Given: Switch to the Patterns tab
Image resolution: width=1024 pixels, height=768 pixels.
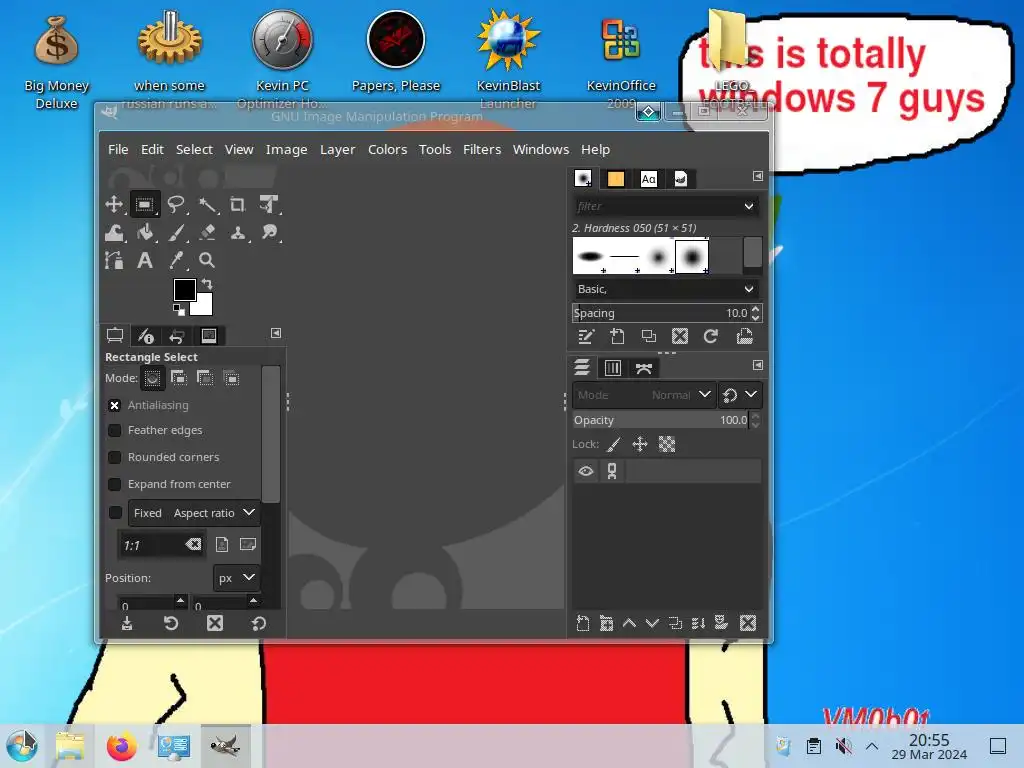Looking at the screenshot, I should pyautogui.click(x=616, y=179).
